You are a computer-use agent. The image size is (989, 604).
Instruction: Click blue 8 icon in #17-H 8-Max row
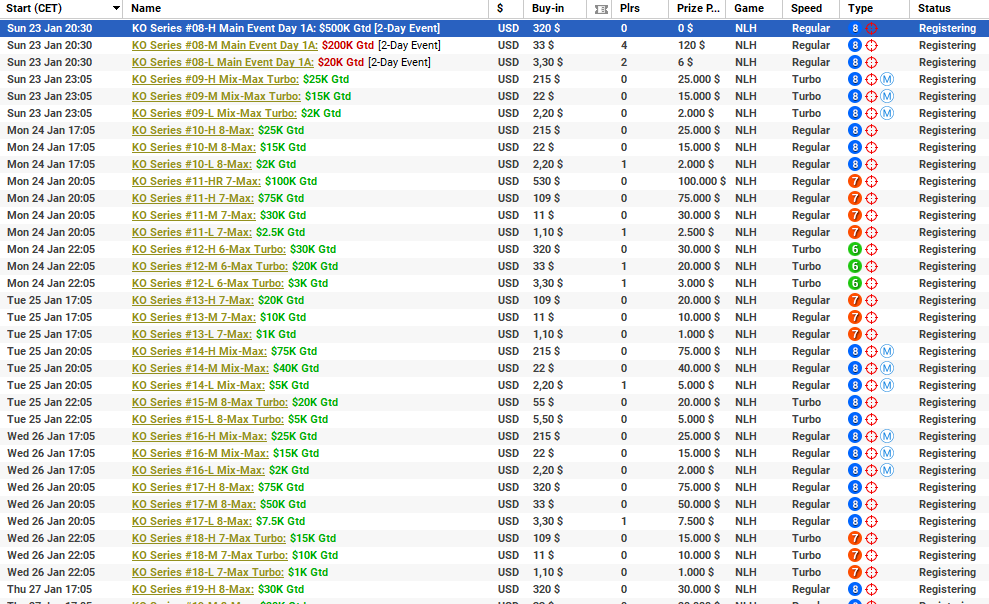855,488
